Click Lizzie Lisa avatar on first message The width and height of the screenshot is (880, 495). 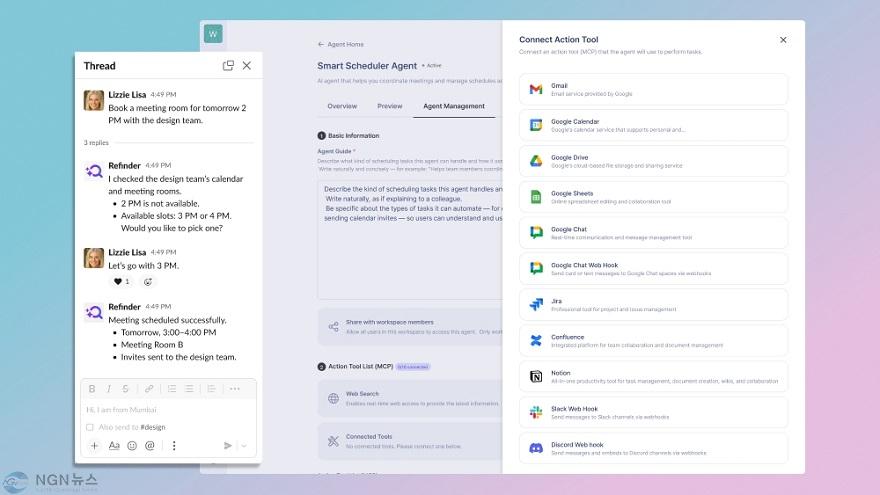94,100
